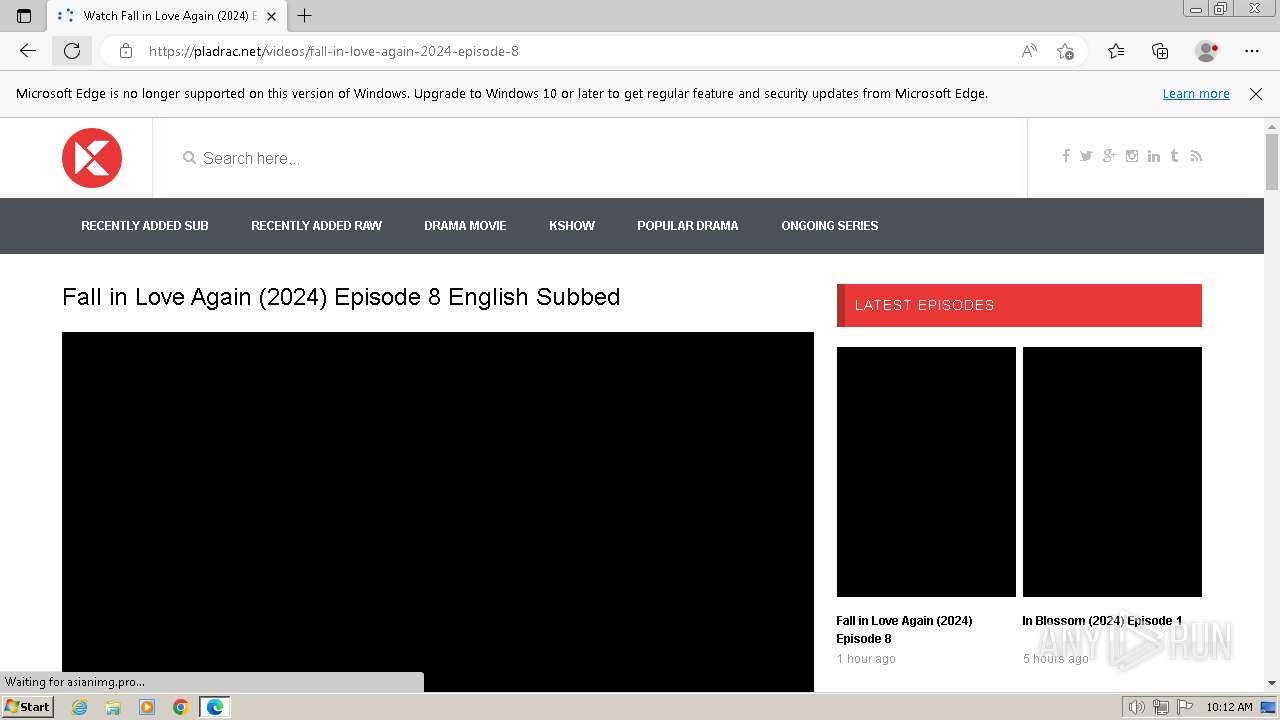
Task: View site lock information icon
Action: tap(126, 51)
